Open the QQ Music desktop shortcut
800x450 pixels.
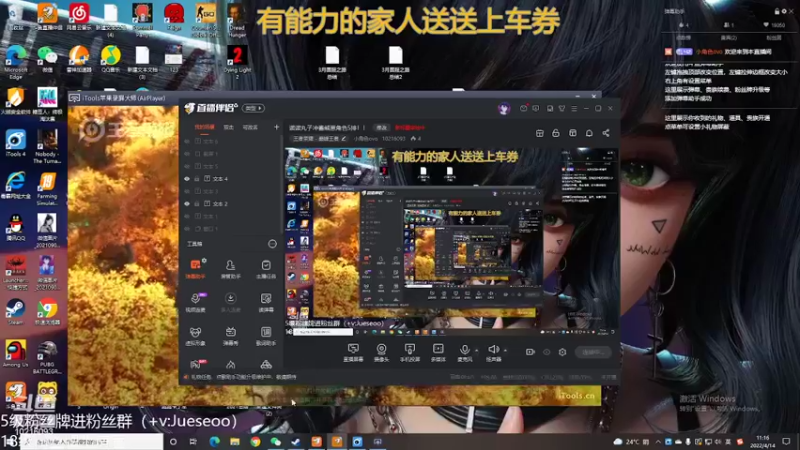(110, 59)
